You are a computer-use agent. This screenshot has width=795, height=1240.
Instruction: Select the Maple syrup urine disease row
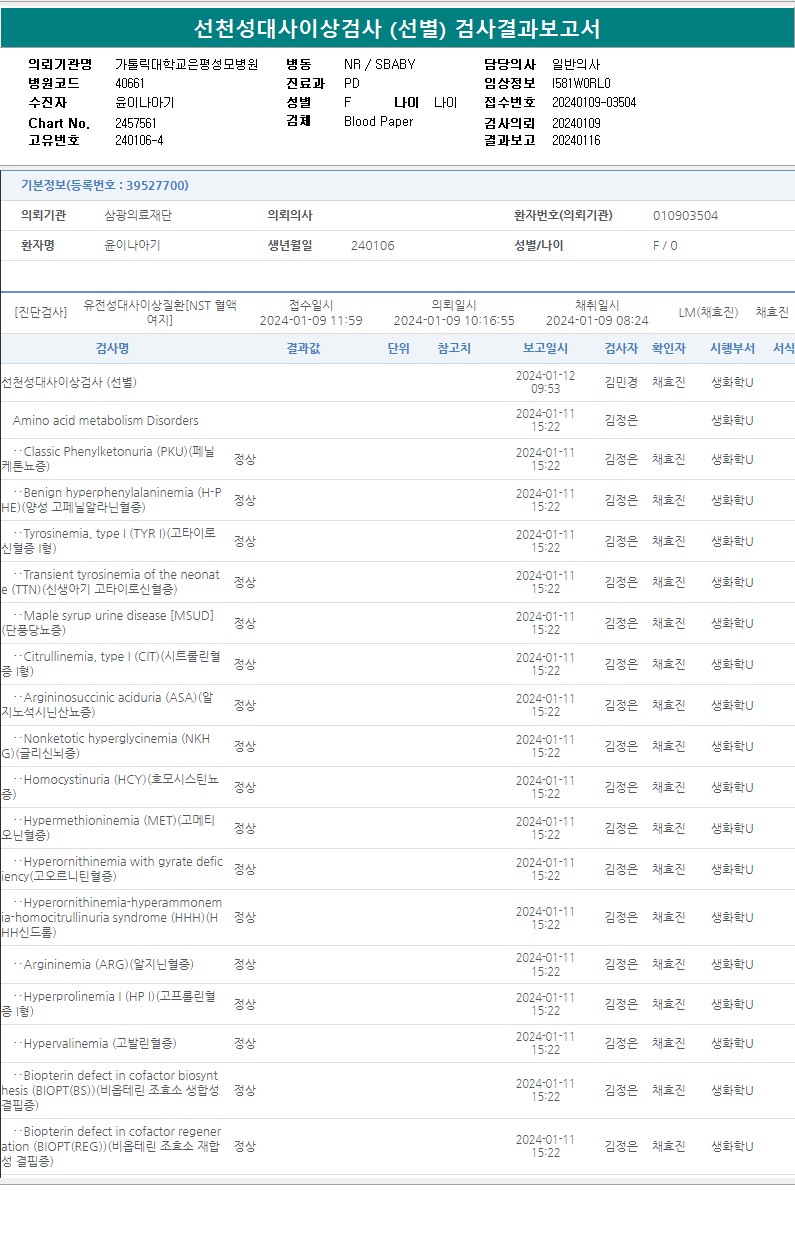pyautogui.click(x=398, y=623)
